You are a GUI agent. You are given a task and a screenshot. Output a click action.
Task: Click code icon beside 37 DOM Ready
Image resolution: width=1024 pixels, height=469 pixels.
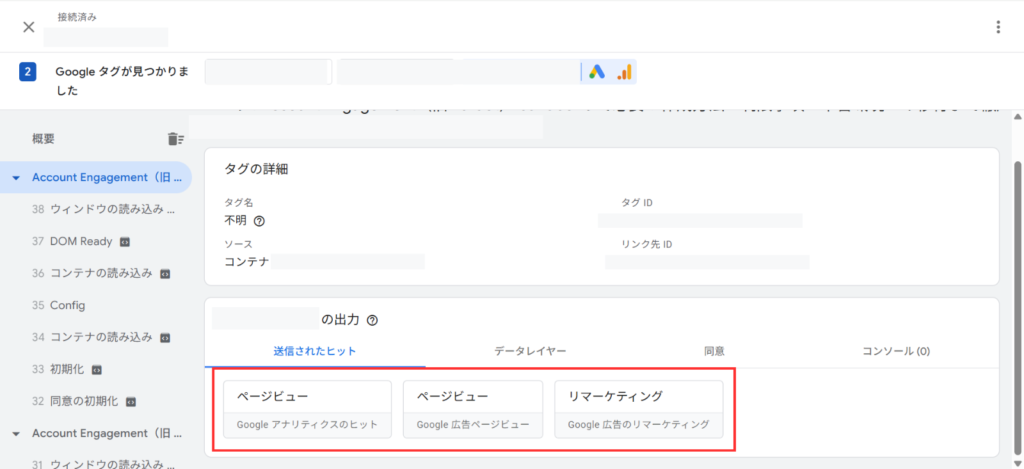point(125,242)
